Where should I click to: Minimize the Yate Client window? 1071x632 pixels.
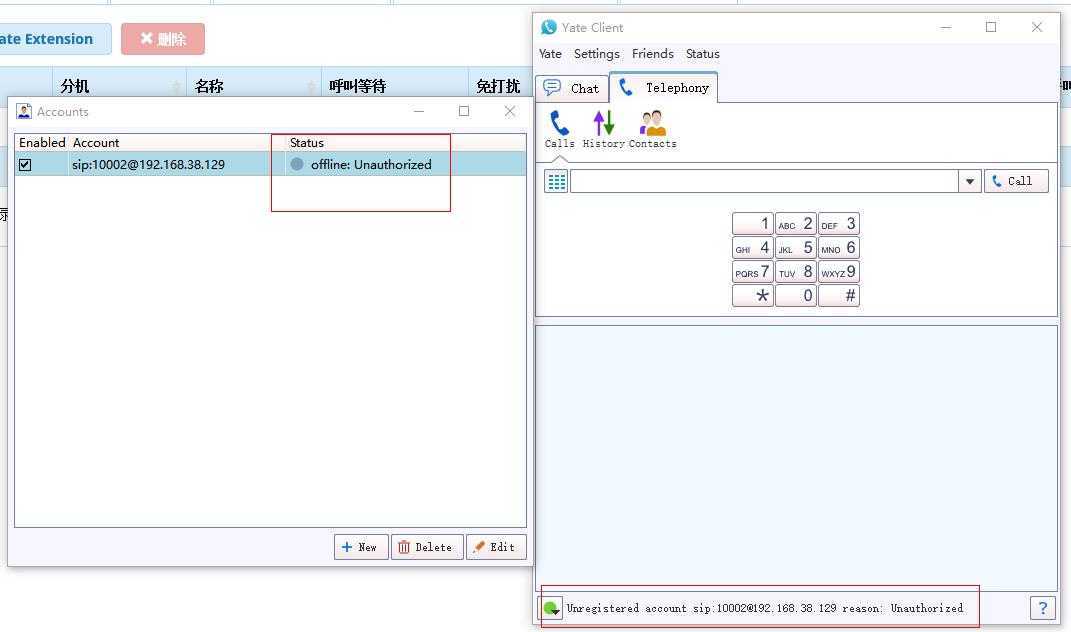click(x=946, y=27)
